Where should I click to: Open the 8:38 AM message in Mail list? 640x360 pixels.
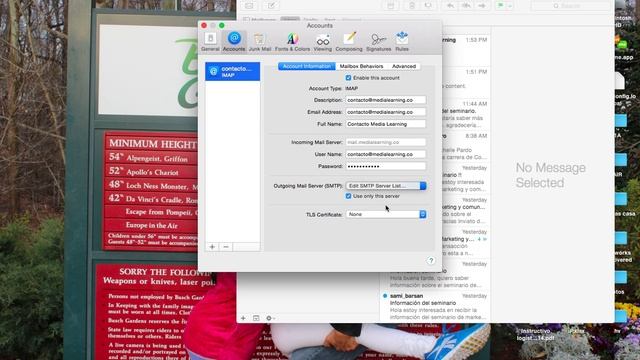coord(466,146)
